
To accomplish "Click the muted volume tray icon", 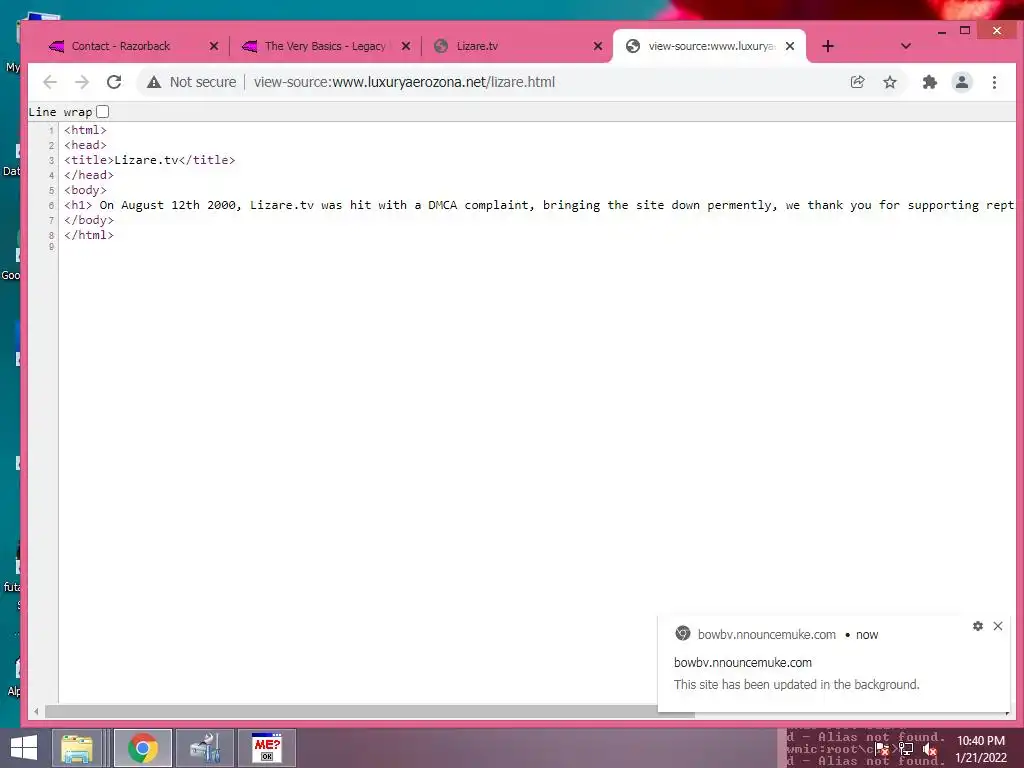I will 929,750.
